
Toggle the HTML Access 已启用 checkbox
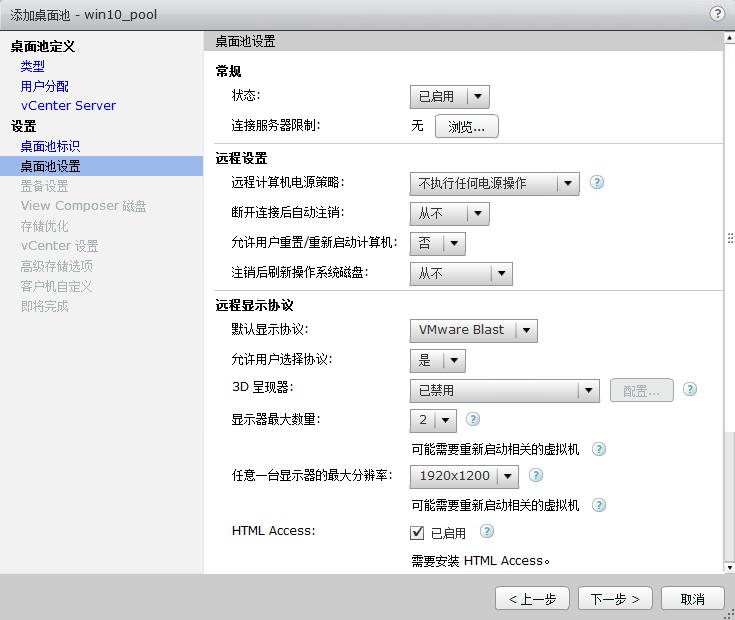pyautogui.click(x=417, y=533)
